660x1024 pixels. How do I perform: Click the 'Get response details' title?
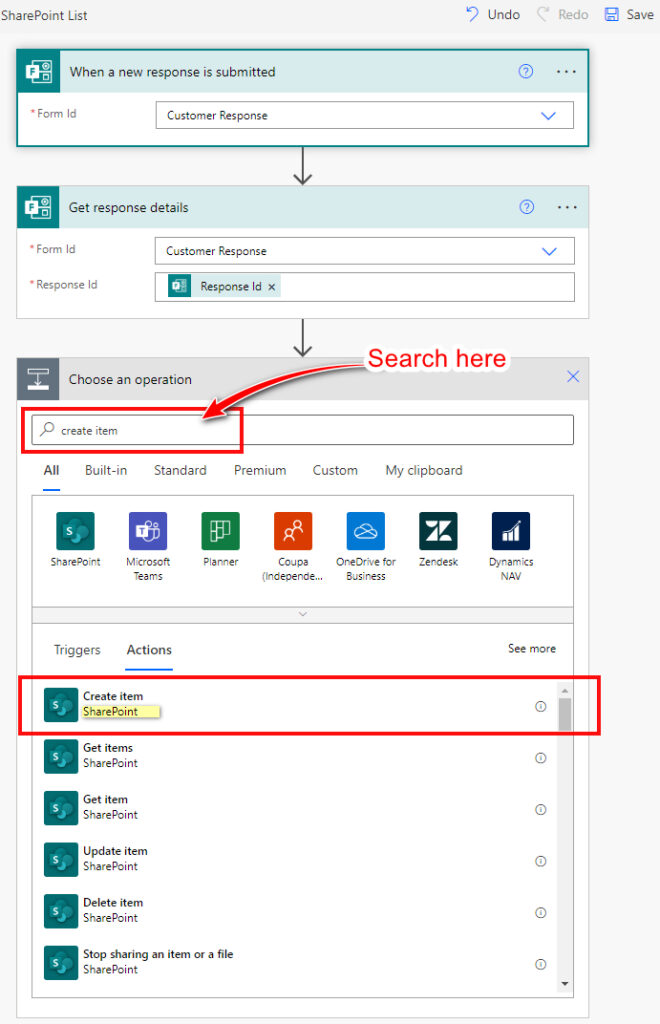(x=129, y=208)
